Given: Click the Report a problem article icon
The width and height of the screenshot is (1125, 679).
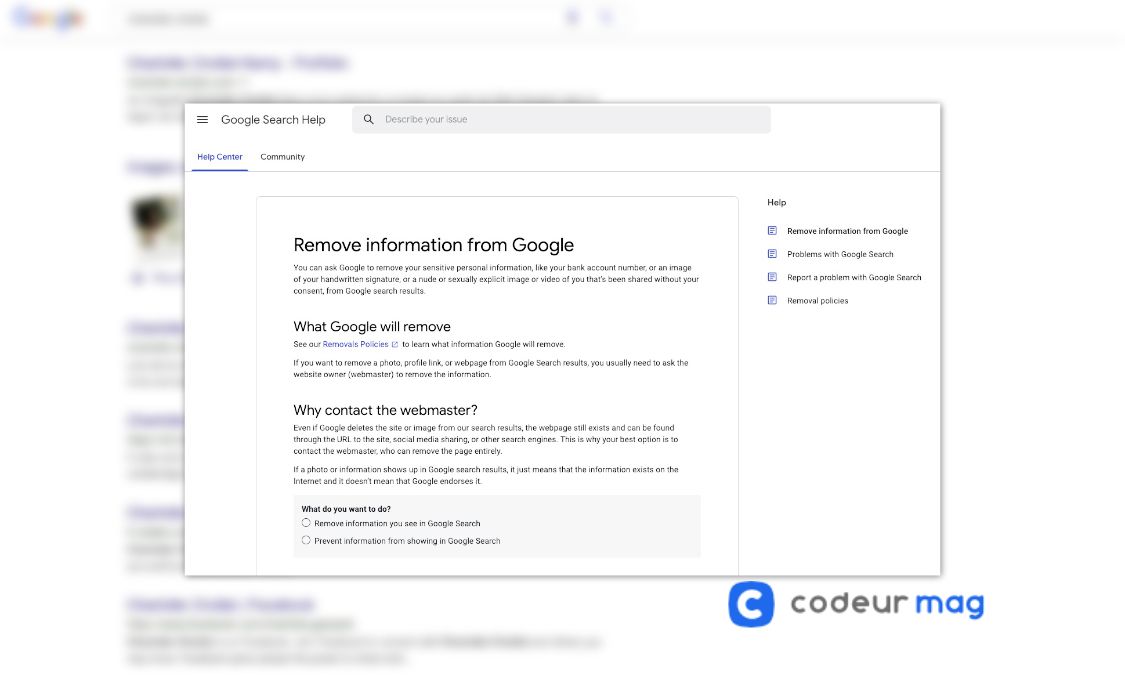Looking at the screenshot, I should (x=772, y=277).
